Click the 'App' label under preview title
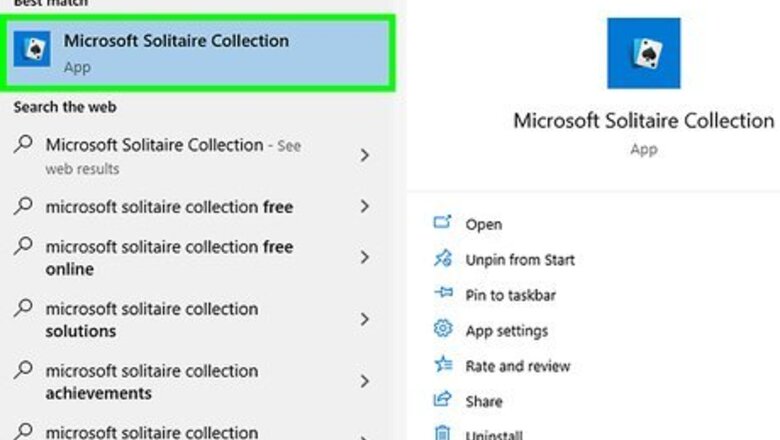The width and height of the screenshot is (780, 440). point(644,149)
